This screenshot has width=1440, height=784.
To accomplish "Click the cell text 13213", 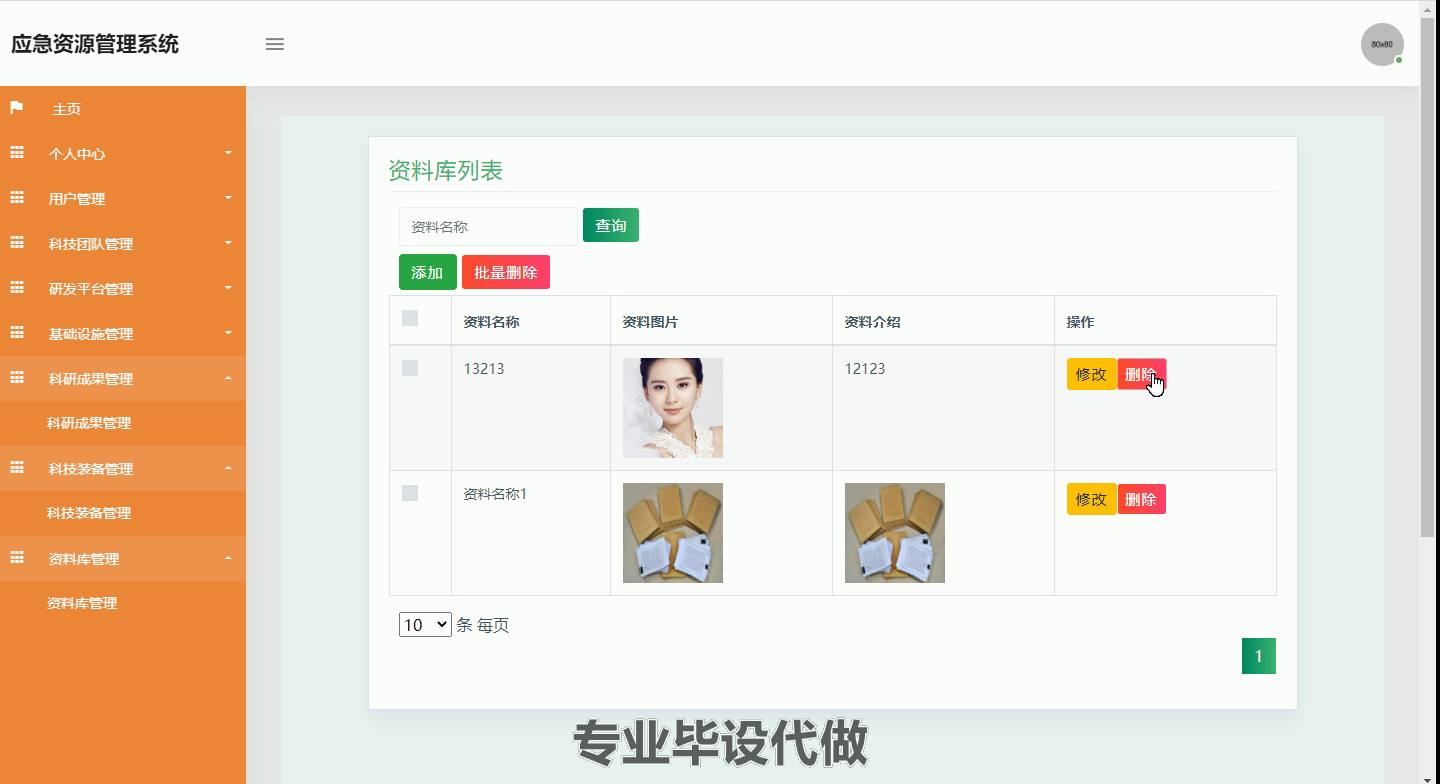I will point(484,369).
